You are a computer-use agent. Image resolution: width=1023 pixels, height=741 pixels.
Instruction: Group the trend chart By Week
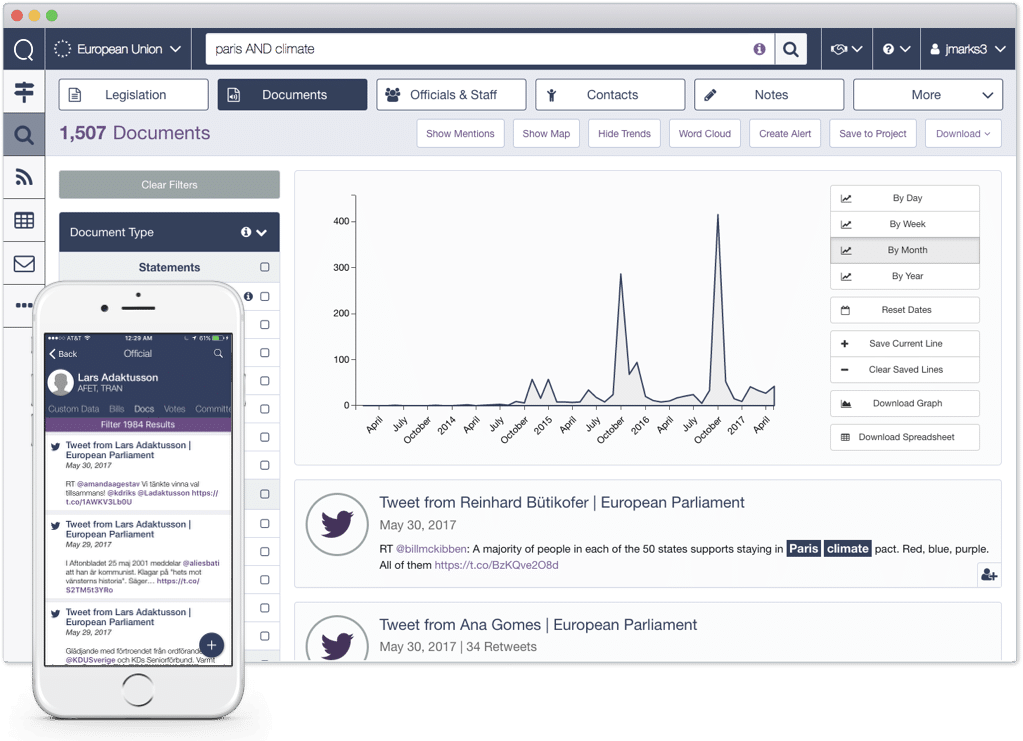905,224
